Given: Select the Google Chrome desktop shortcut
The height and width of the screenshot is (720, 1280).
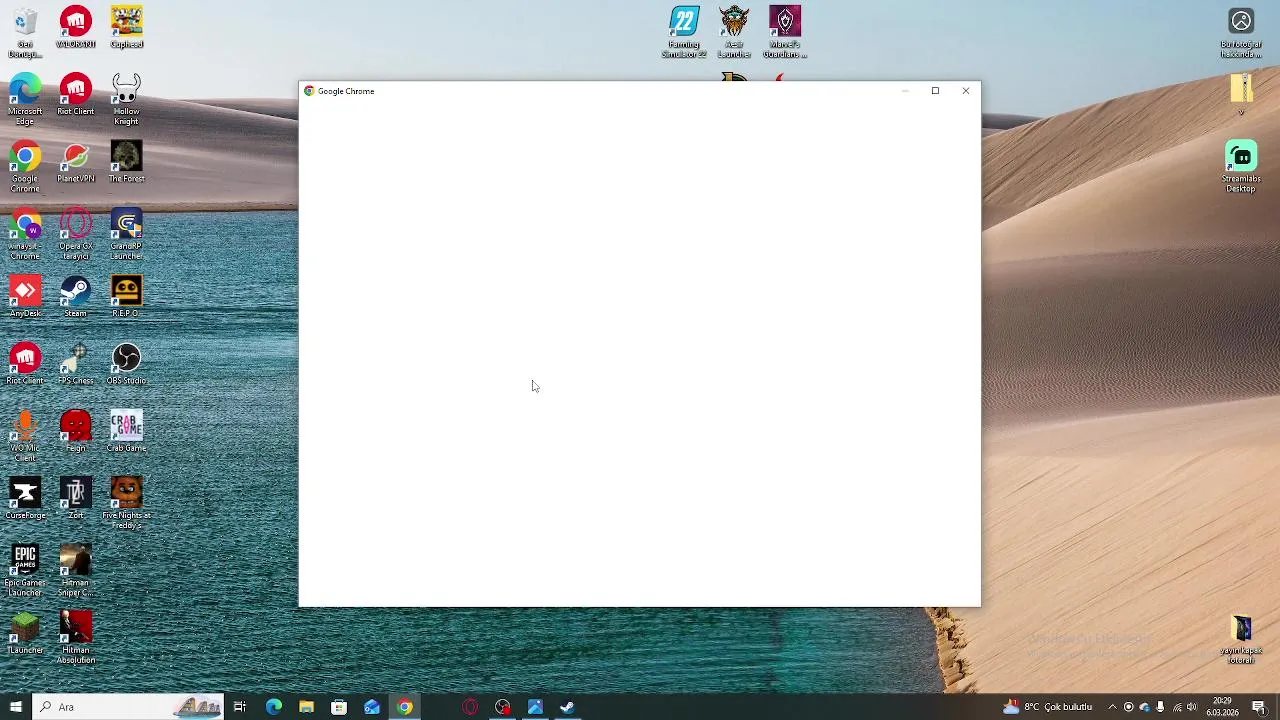Looking at the screenshot, I should 25,167.
